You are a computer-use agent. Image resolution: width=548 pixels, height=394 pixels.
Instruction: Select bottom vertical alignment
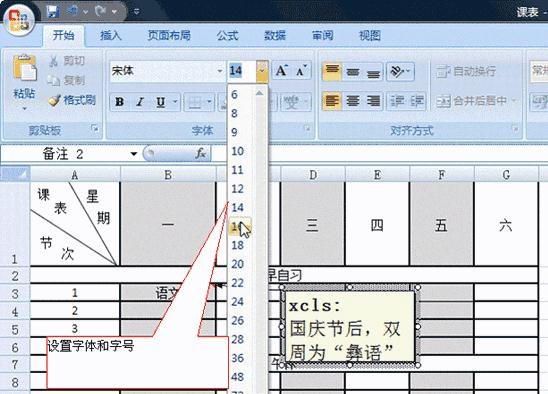[x=373, y=72]
